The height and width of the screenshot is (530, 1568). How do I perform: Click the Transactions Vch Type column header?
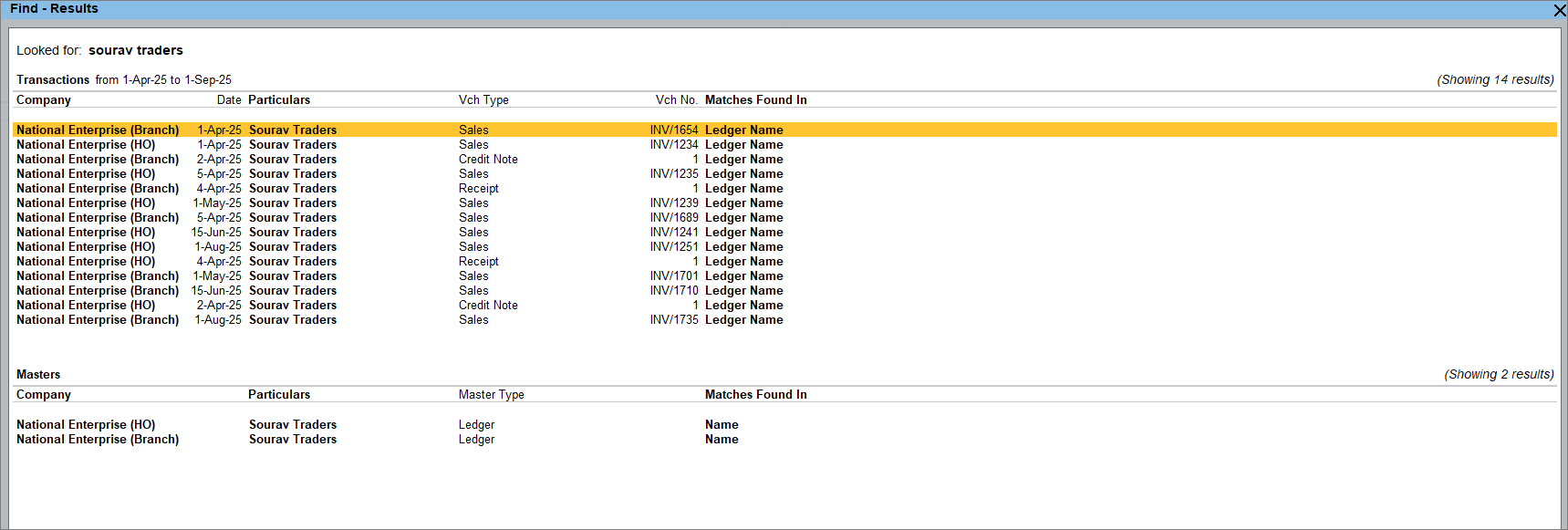(483, 100)
